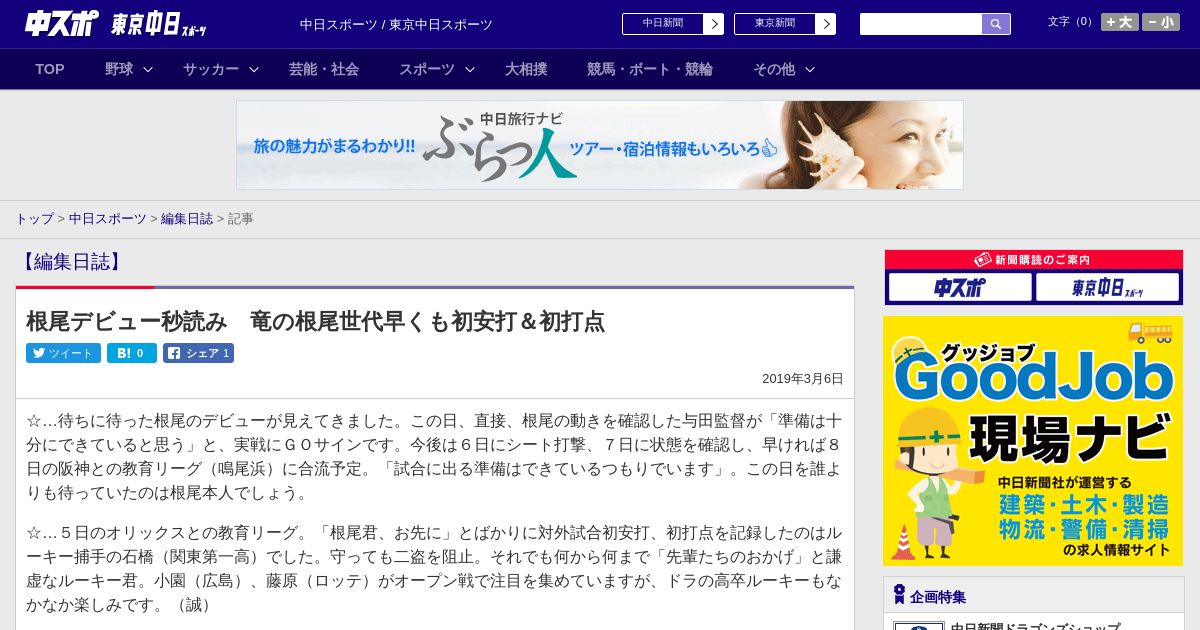The width and height of the screenshot is (1200, 630).
Task: Expand the 野球 chevron arrow
Action: (148, 69)
